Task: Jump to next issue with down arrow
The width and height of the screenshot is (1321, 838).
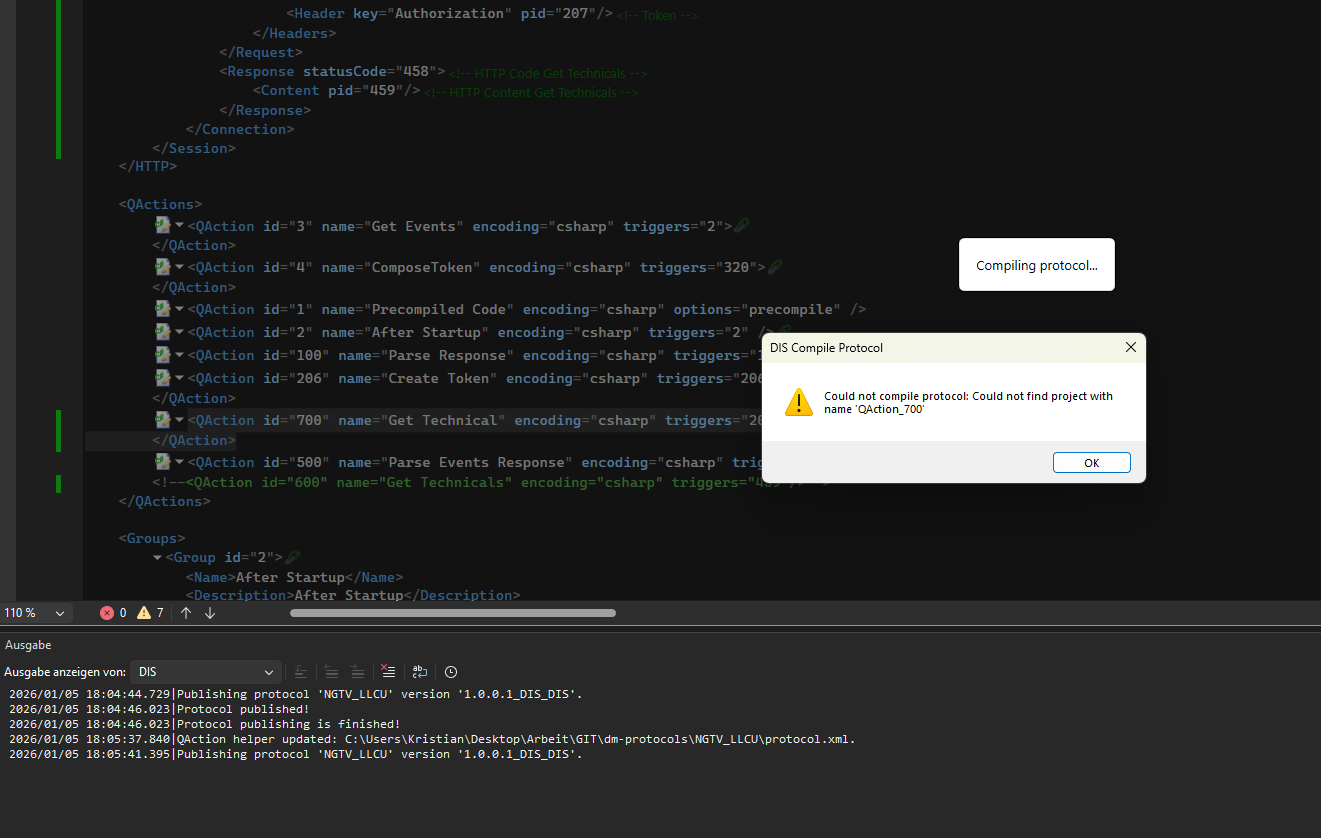Action: [210, 613]
